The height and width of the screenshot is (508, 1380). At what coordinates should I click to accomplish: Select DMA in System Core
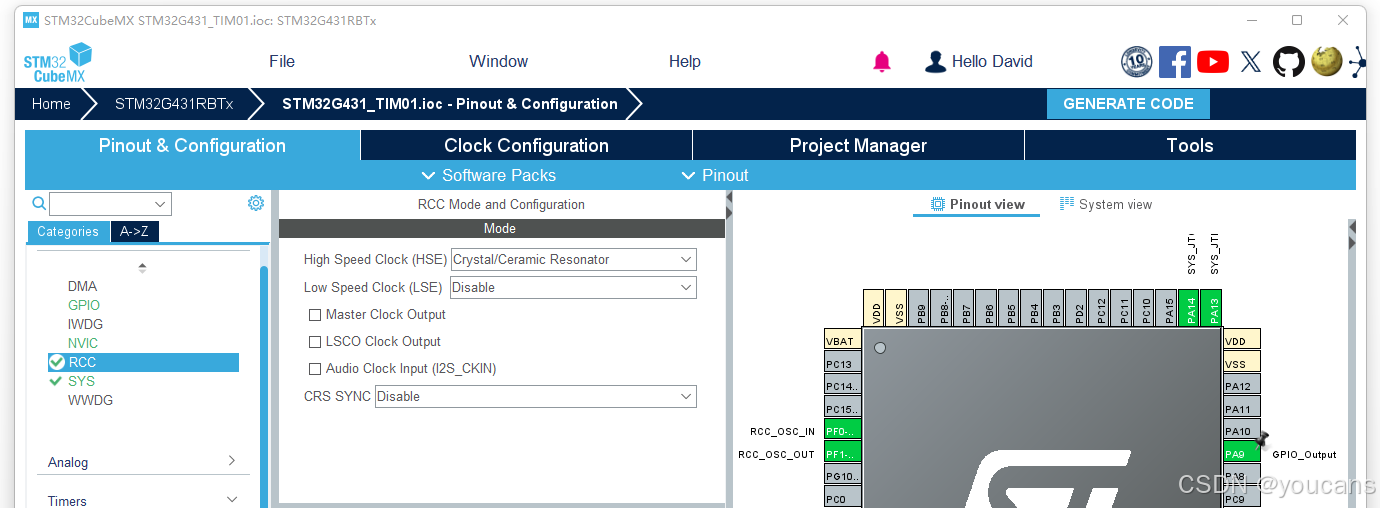tap(82, 286)
